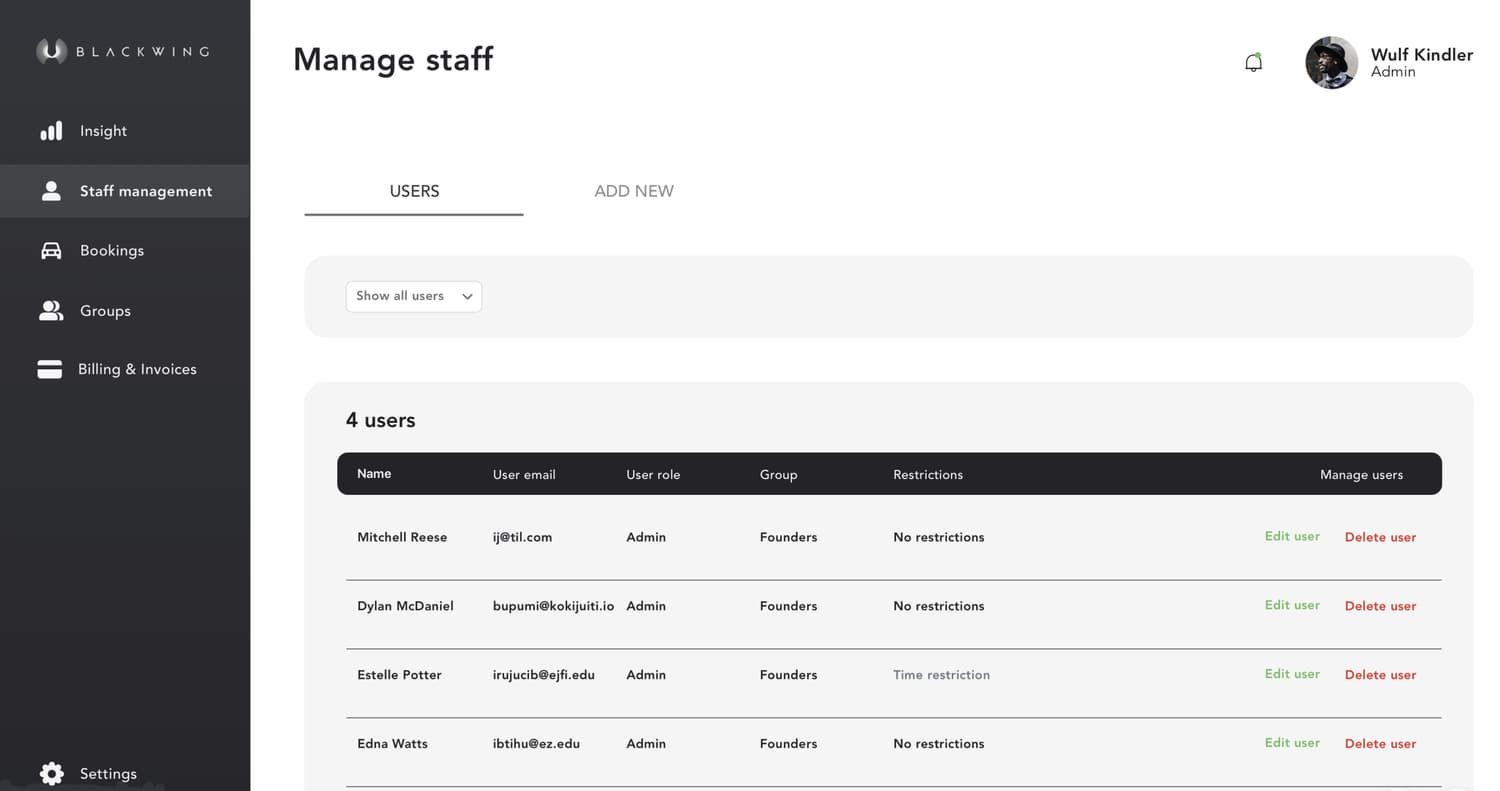The width and height of the screenshot is (1500, 791).
Task: Click the Name column header
Action: (x=374, y=473)
